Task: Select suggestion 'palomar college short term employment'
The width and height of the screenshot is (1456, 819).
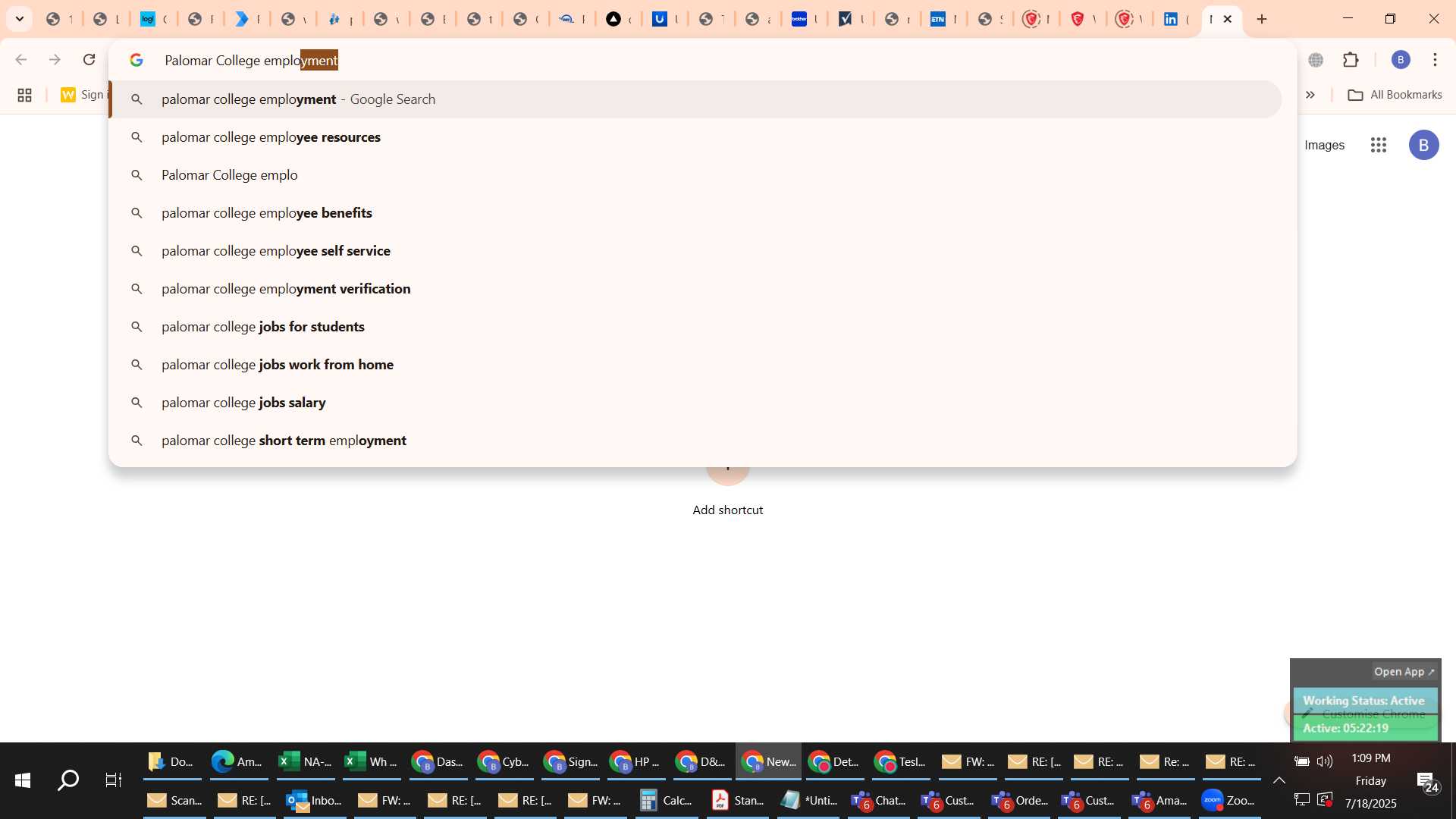Action: (x=697, y=441)
